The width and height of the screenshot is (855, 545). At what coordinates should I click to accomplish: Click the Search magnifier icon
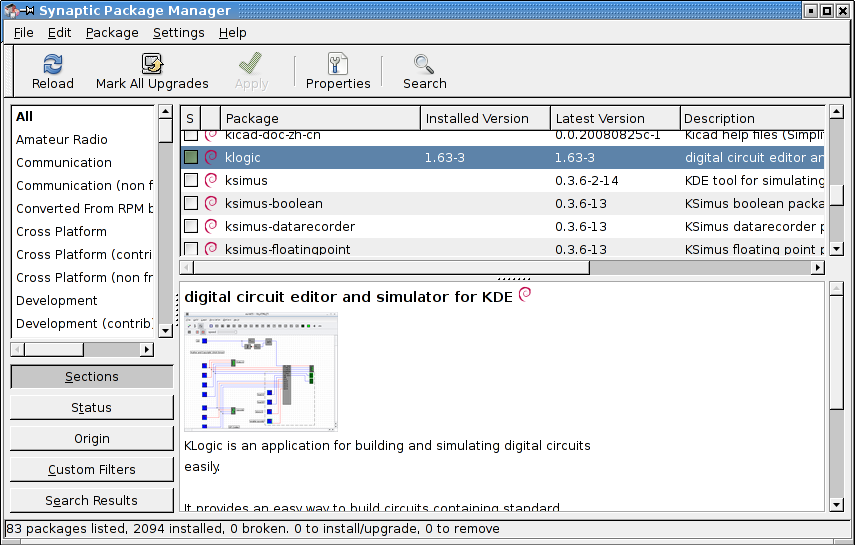424,64
